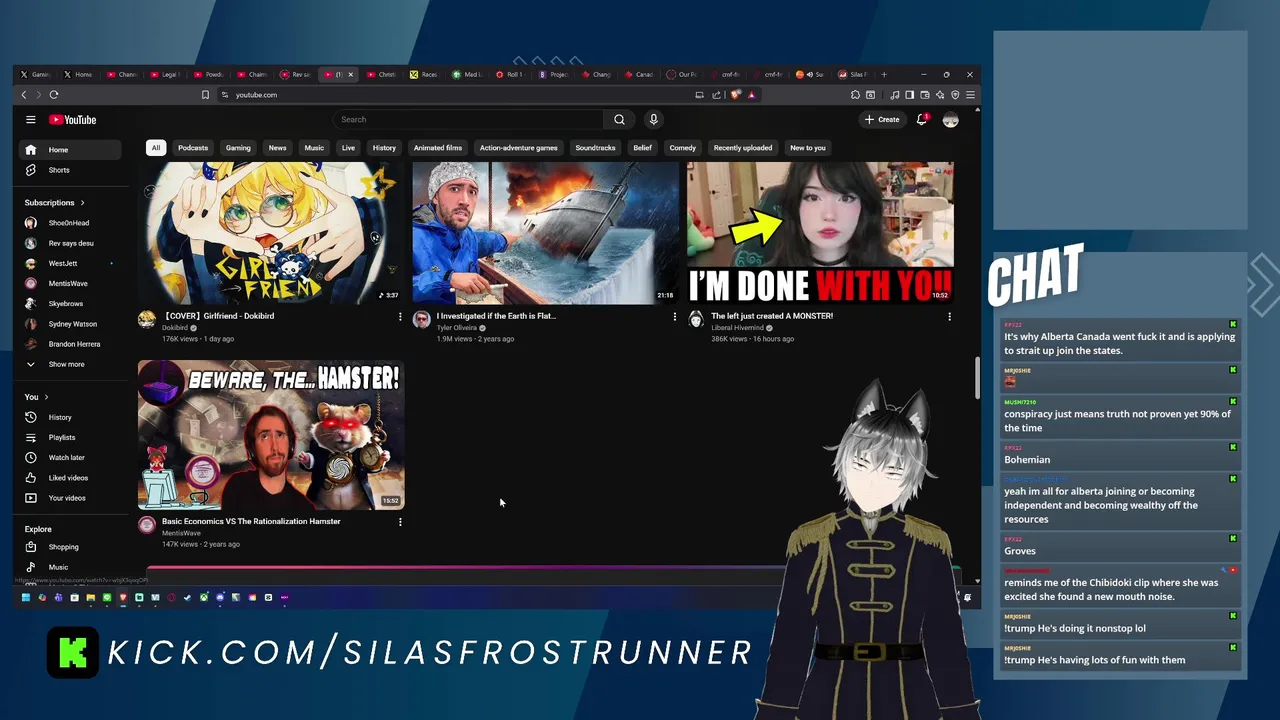This screenshot has height=720, width=1280.
Task: Expand Show more subscriptions
Action: [70, 364]
